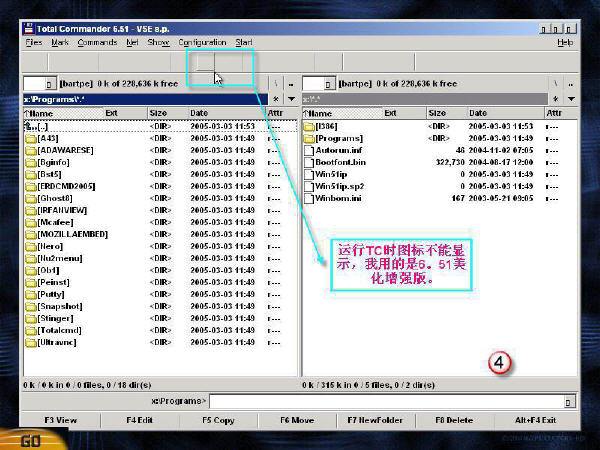Screen dimensions: 600x450
Task: Select the [Peinst] folder row
Action: pos(160,282)
